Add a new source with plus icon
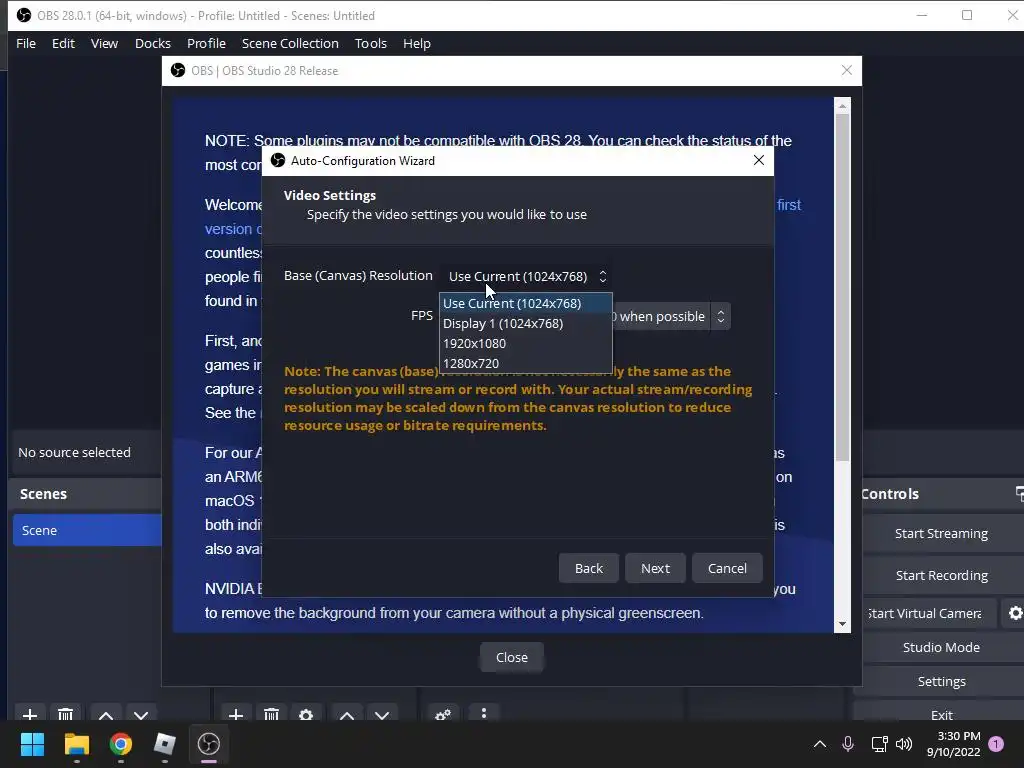The image size is (1024, 768). [x=236, y=715]
